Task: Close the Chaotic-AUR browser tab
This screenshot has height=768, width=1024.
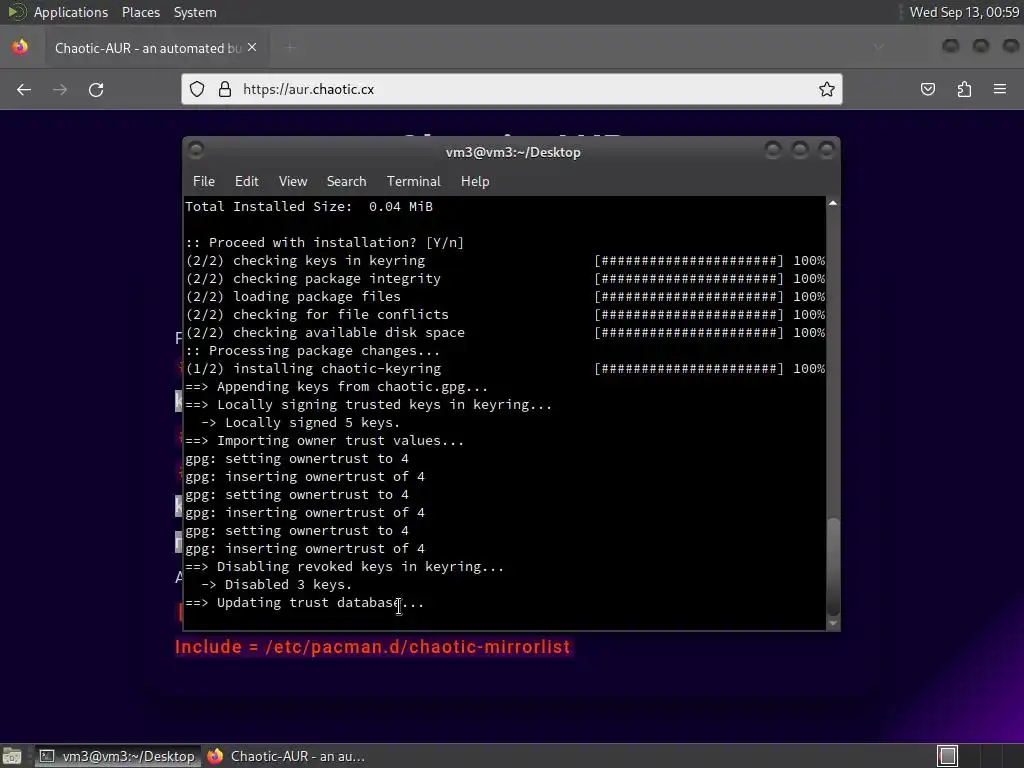Action: [x=252, y=48]
